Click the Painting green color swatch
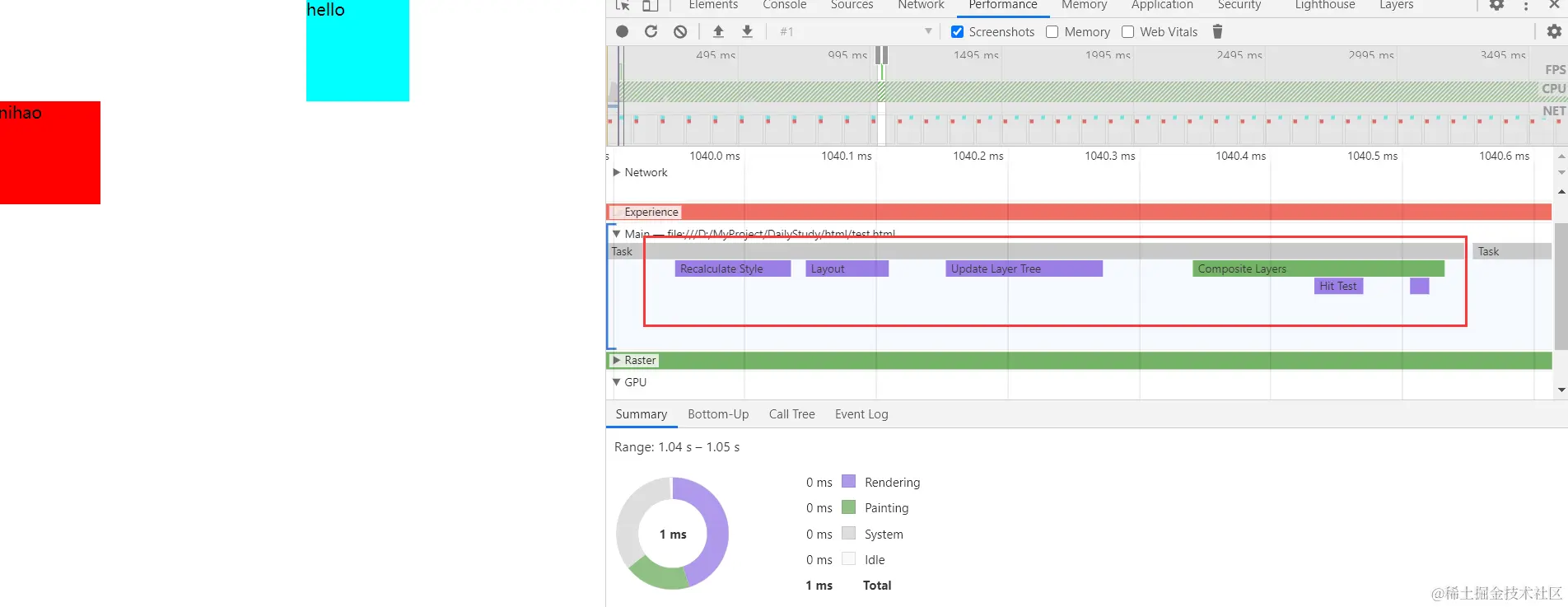 click(x=849, y=507)
